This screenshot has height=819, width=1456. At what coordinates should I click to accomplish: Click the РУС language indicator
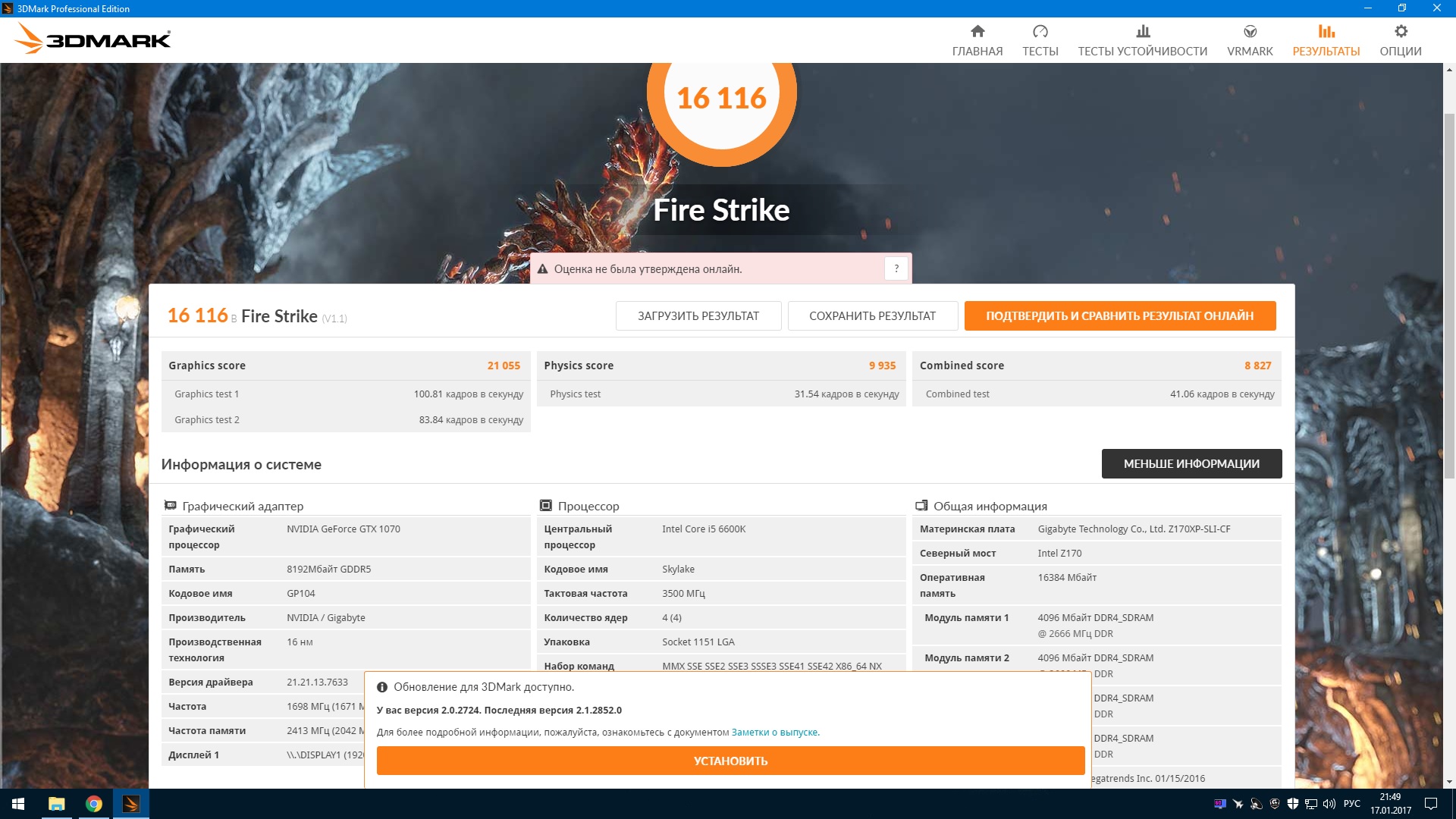1351,804
